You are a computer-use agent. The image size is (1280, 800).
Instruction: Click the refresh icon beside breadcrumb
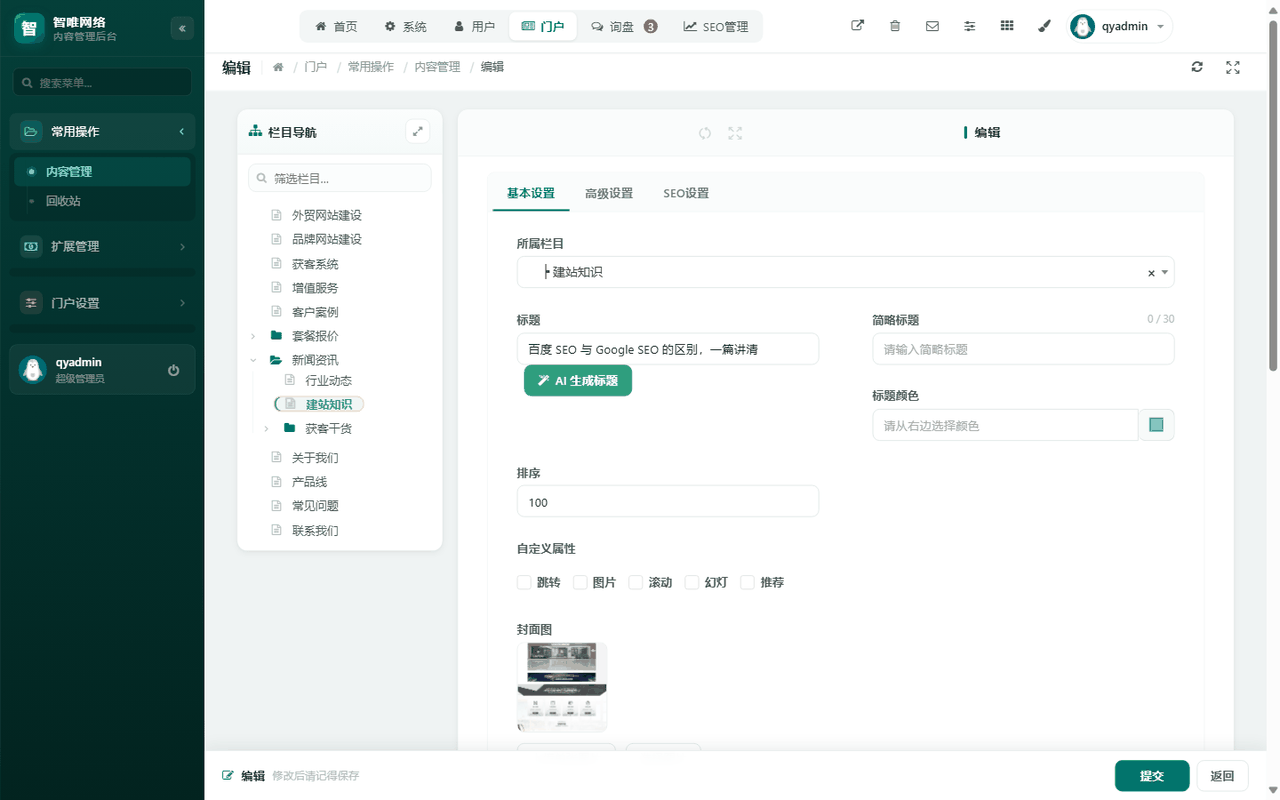(1197, 67)
